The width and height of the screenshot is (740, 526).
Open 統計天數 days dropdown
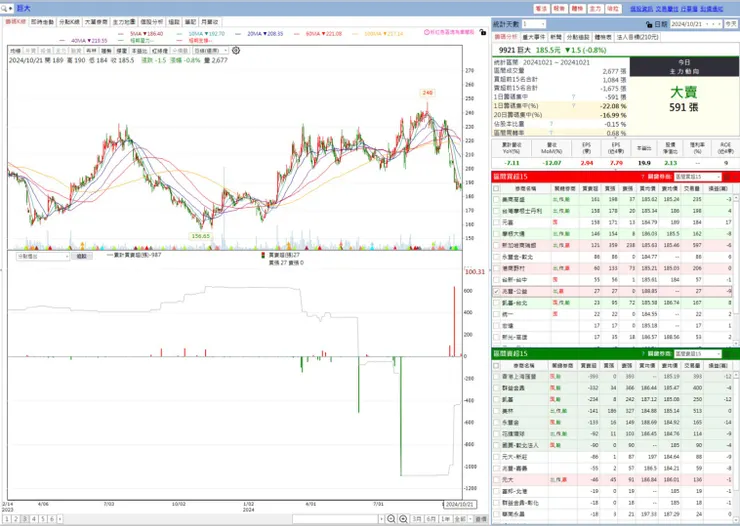pyautogui.click(x=543, y=24)
